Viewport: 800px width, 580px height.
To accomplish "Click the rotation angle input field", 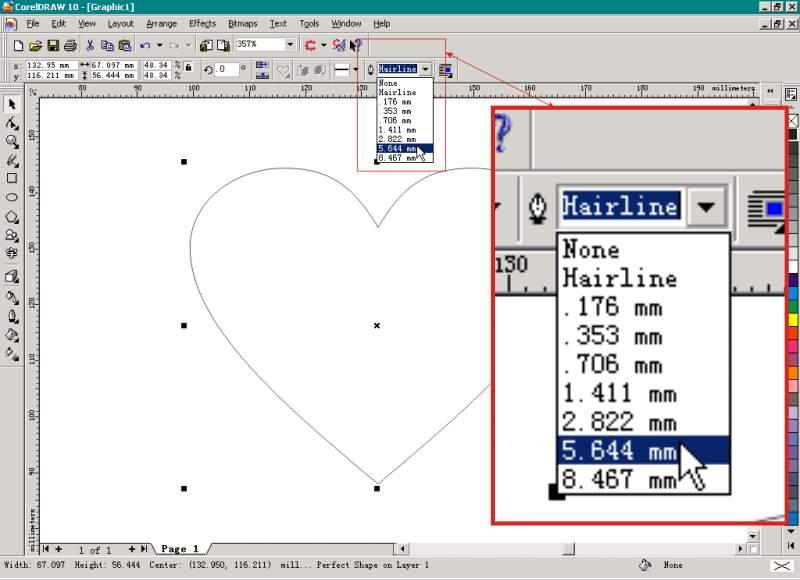I will click(226, 69).
